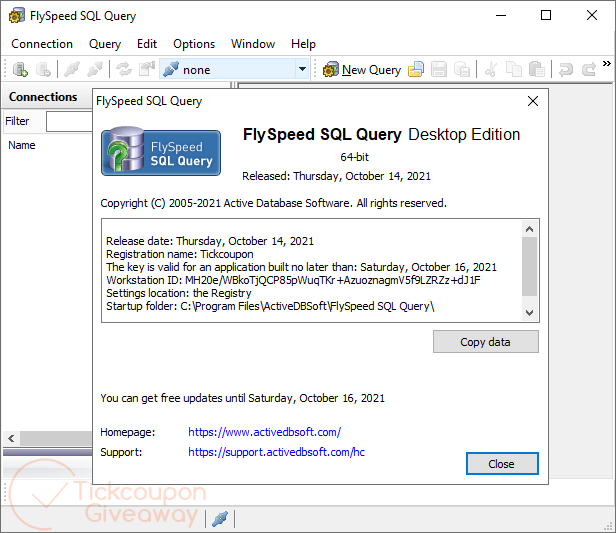Viewport: 616px width, 533px height.
Task: Click the FlySpeed app icon in title bar
Action: 16,16
